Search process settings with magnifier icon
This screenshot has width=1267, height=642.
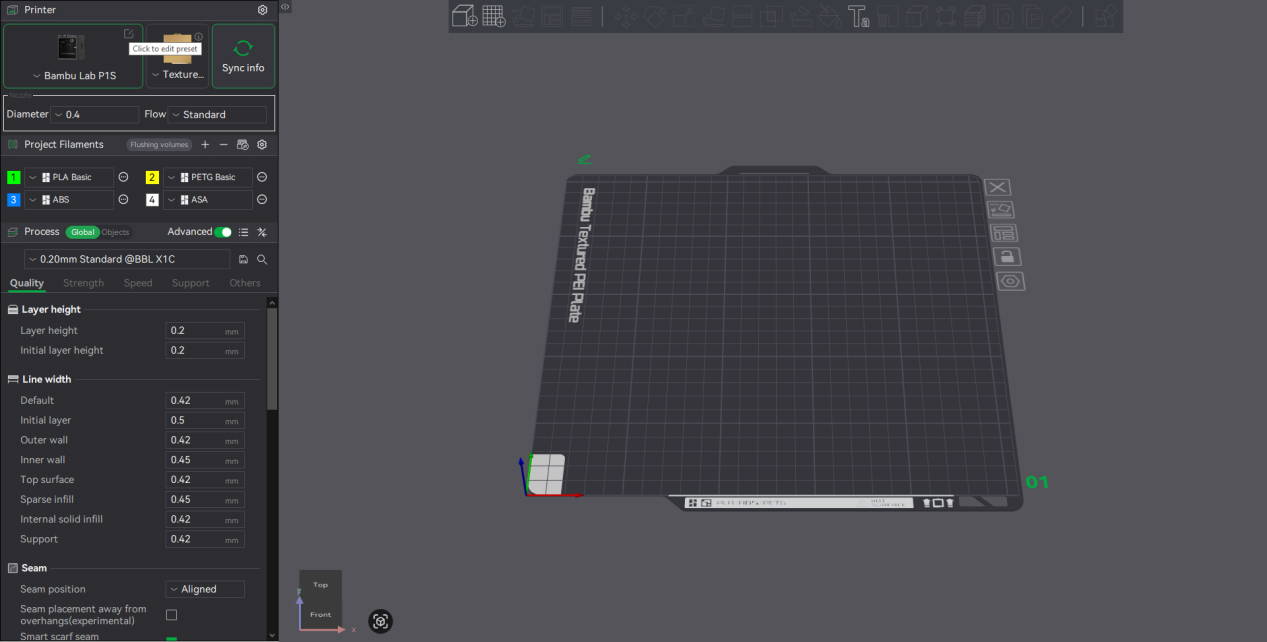(x=262, y=259)
